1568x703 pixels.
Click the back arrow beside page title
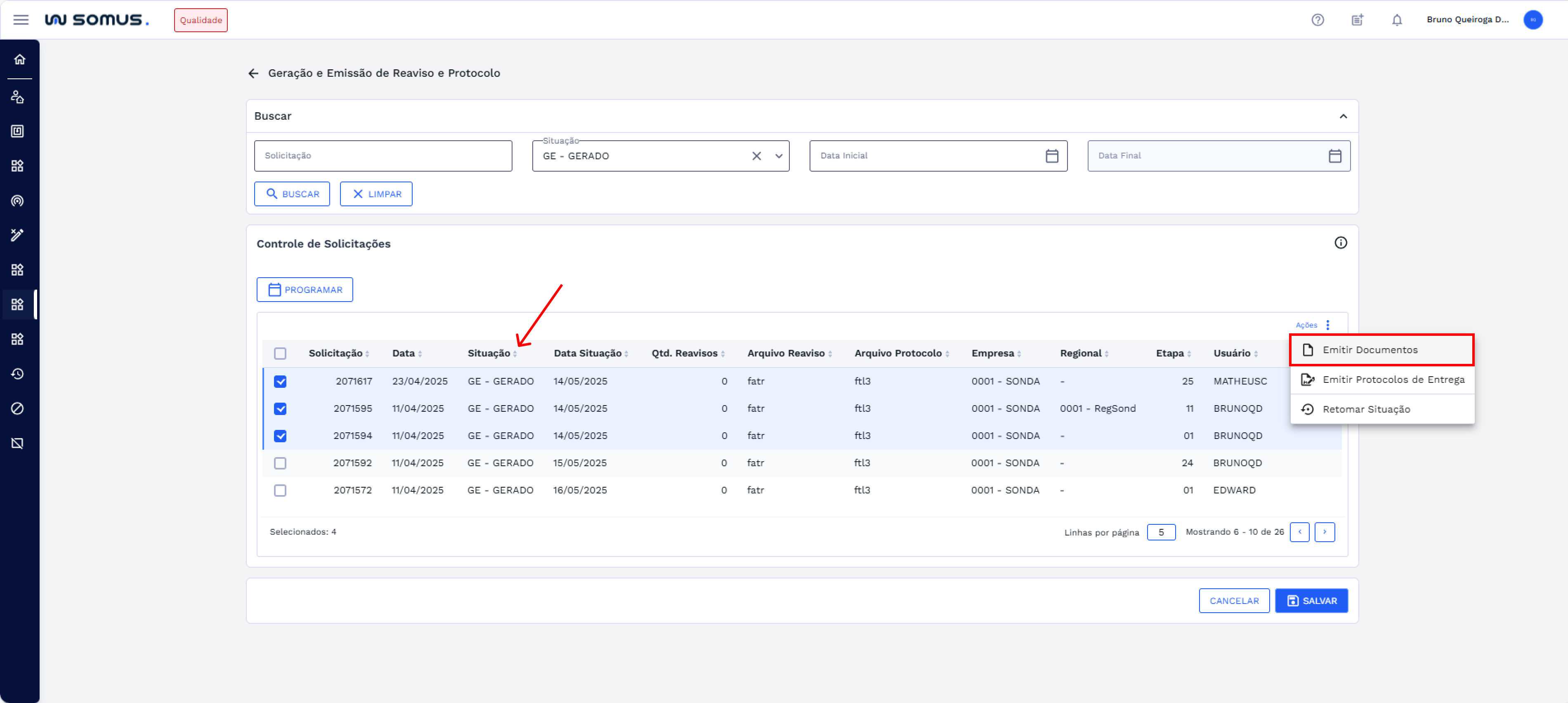(253, 73)
